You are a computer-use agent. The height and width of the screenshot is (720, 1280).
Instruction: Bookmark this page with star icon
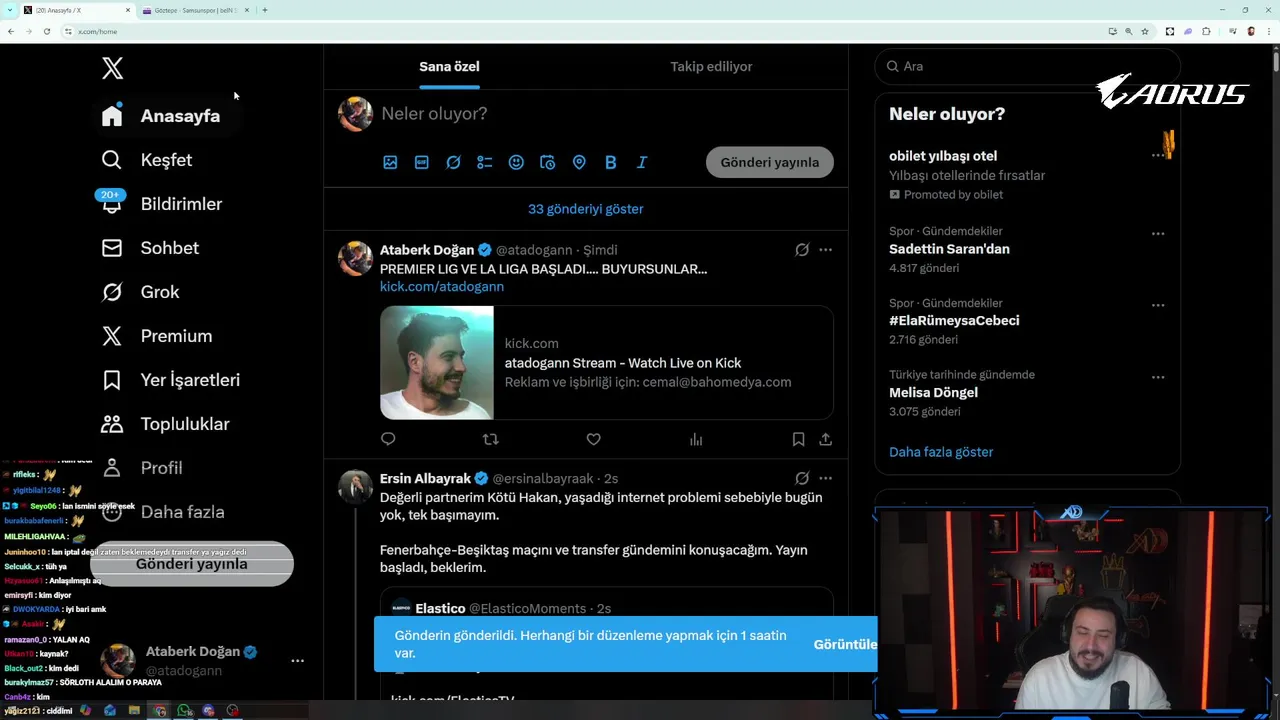coord(1145,31)
